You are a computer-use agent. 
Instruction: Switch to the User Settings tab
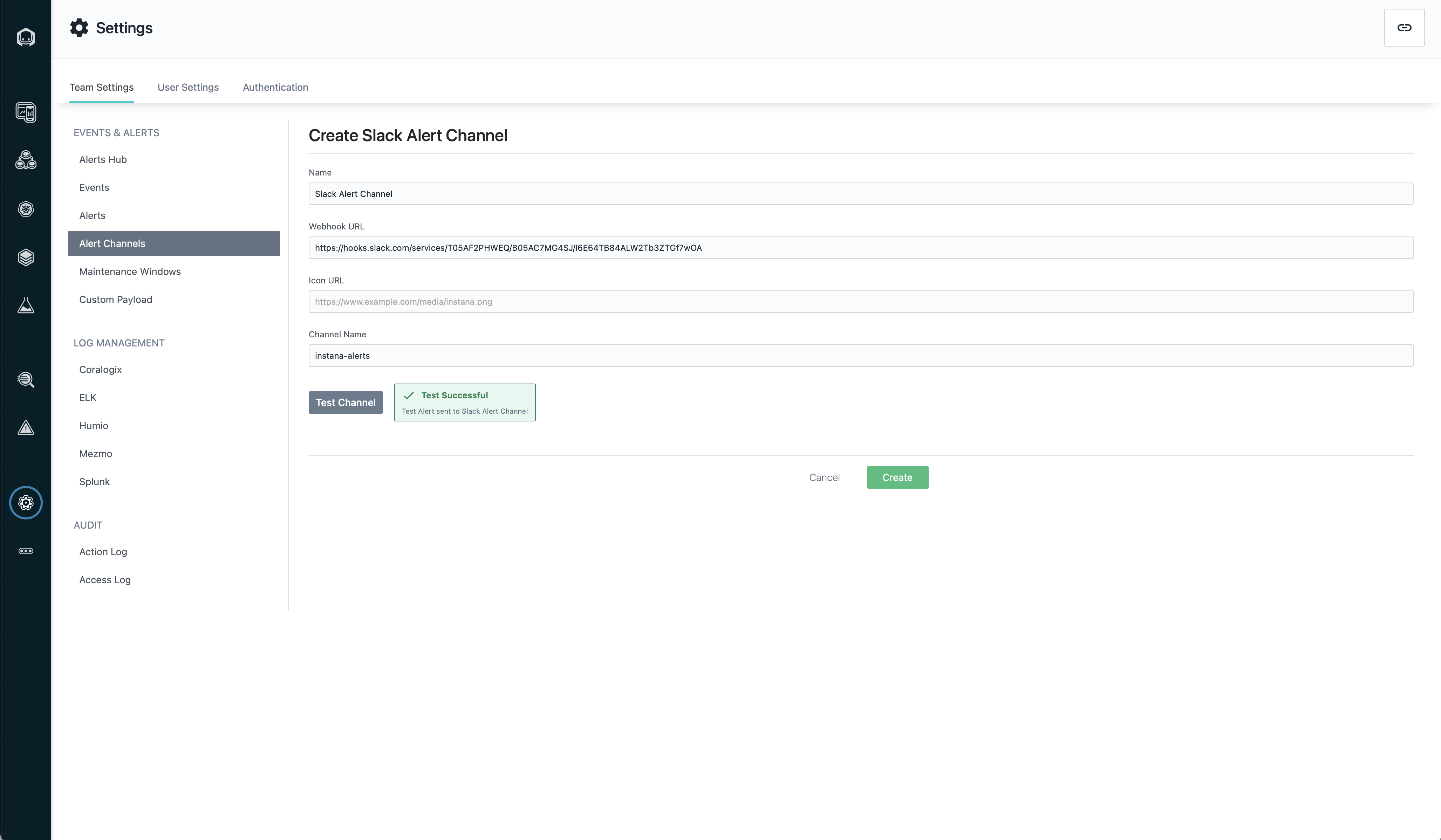pos(188,87)
